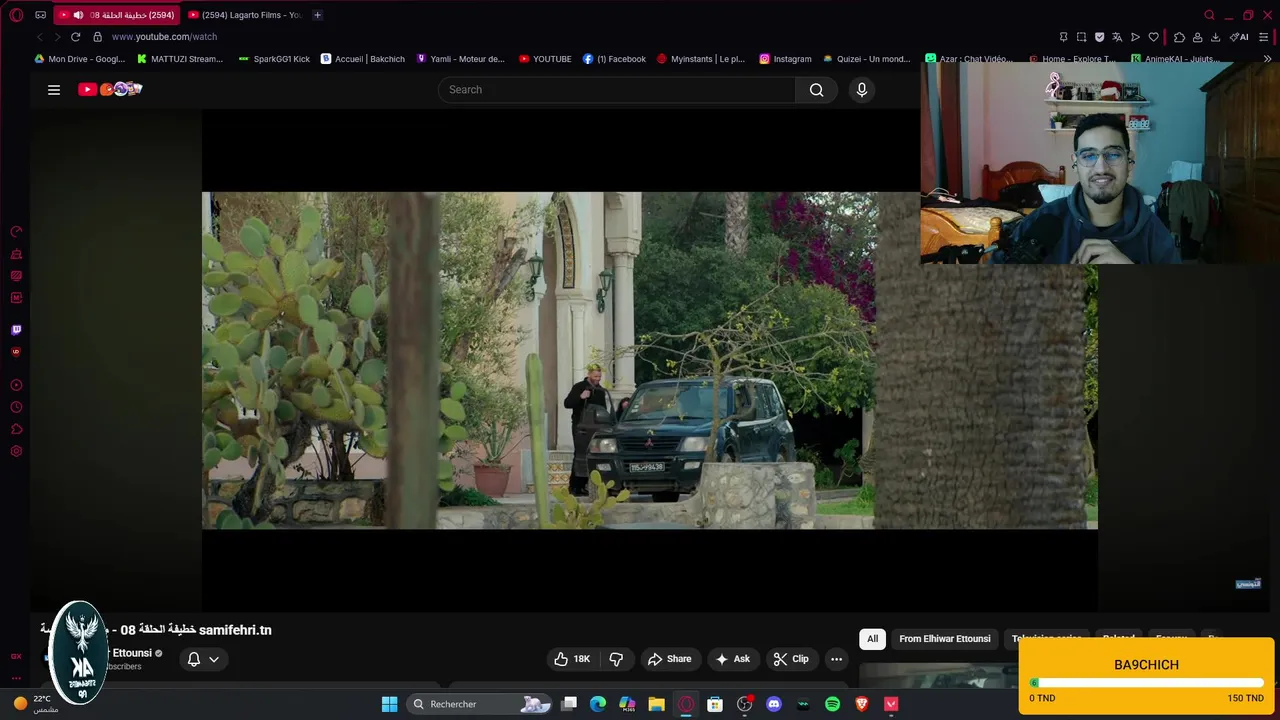
Task: Open Twitch in Opera sidebar
Action: pos(16,330)
